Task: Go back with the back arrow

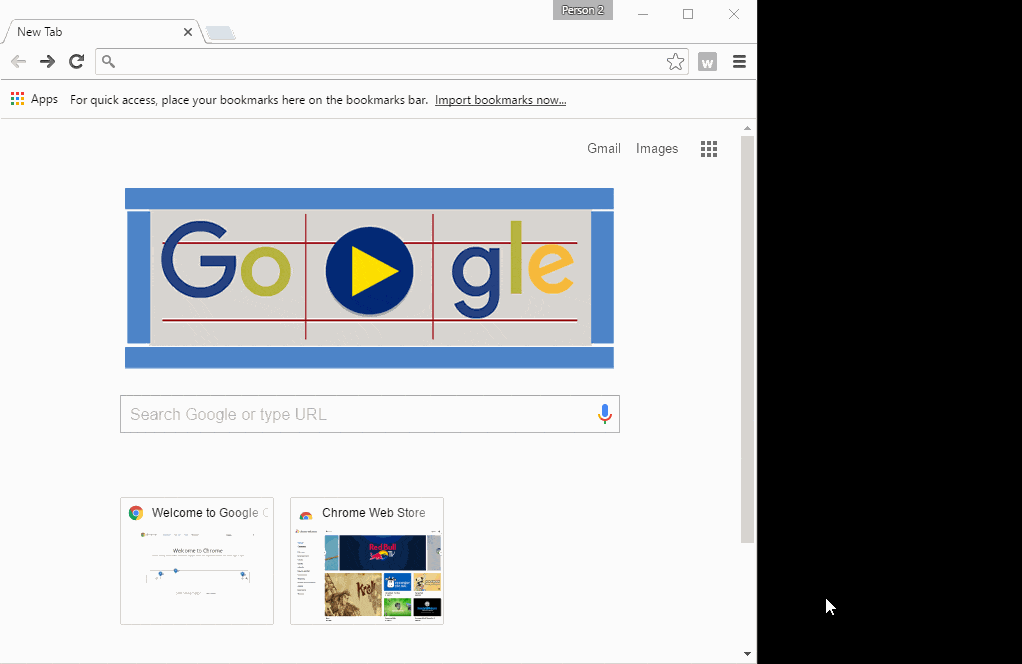Action: [x=18, y=62]
